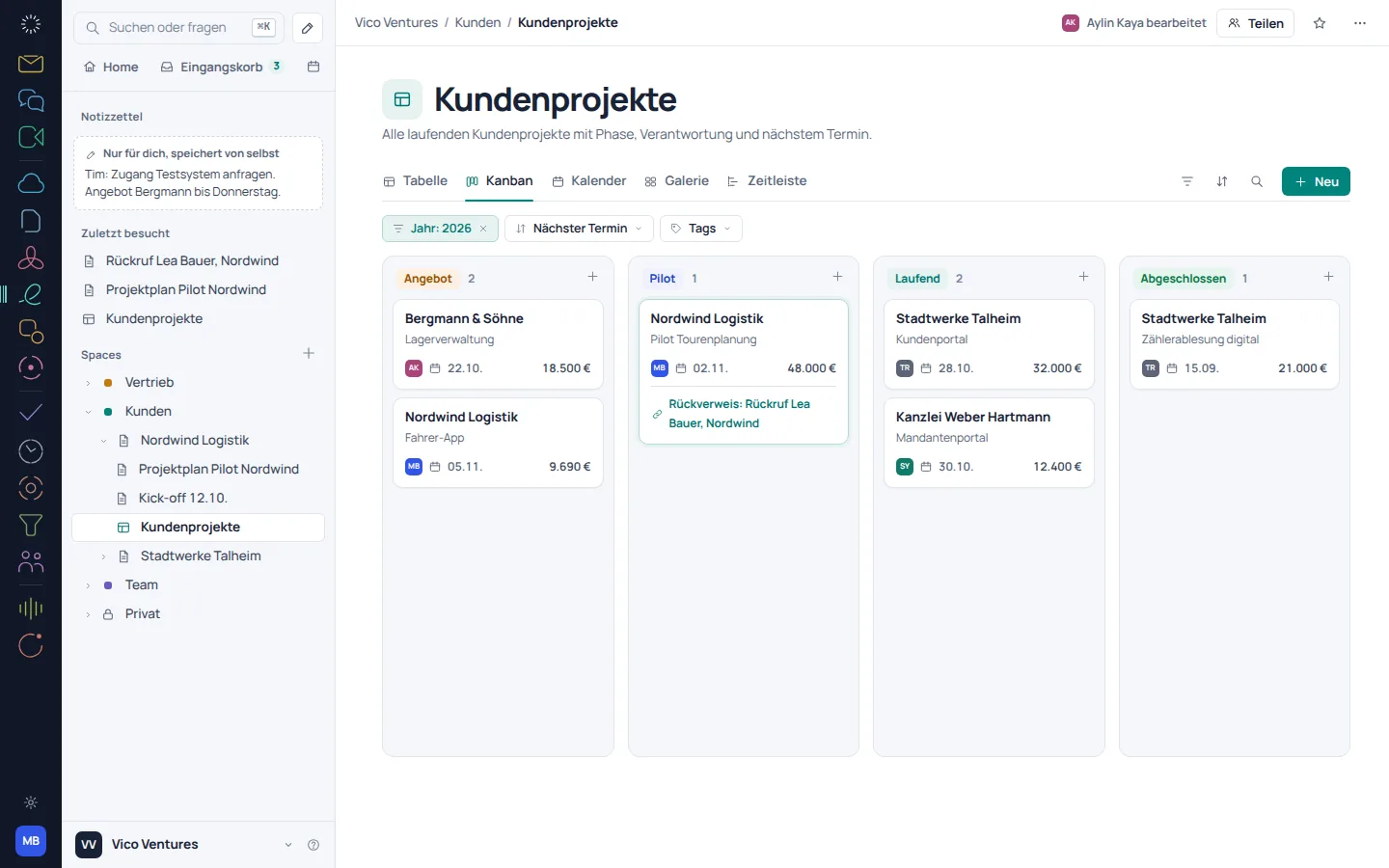Open the Tags filter dropdown

click(x=701, y=229)
